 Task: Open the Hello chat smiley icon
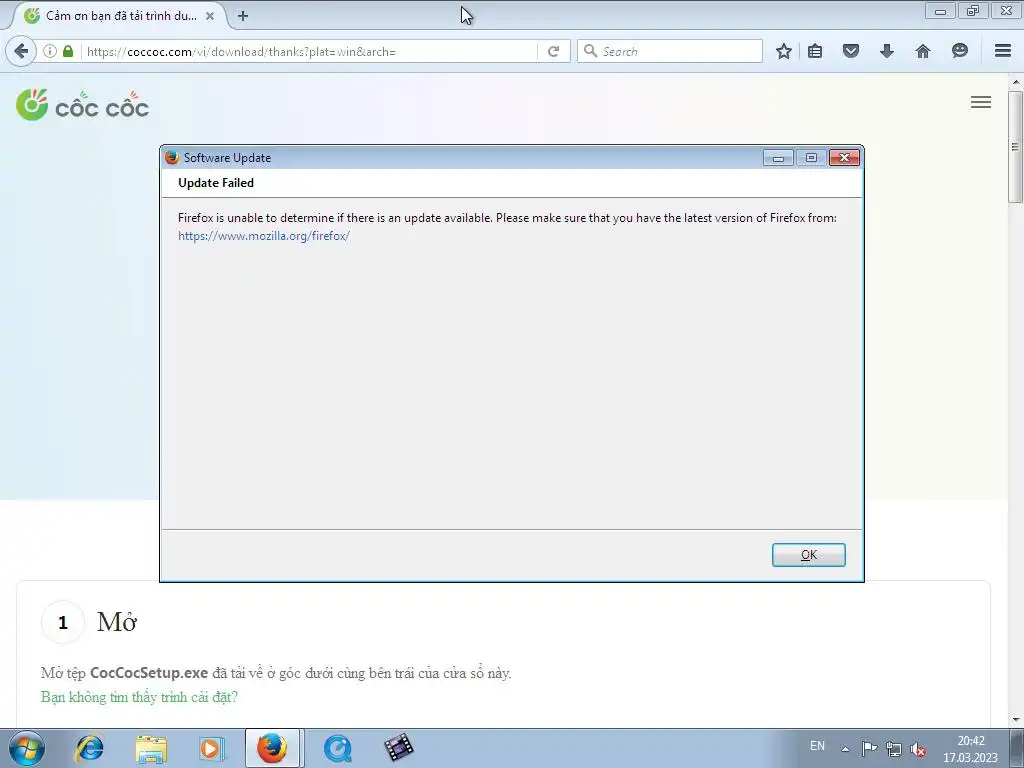(959, 51)
